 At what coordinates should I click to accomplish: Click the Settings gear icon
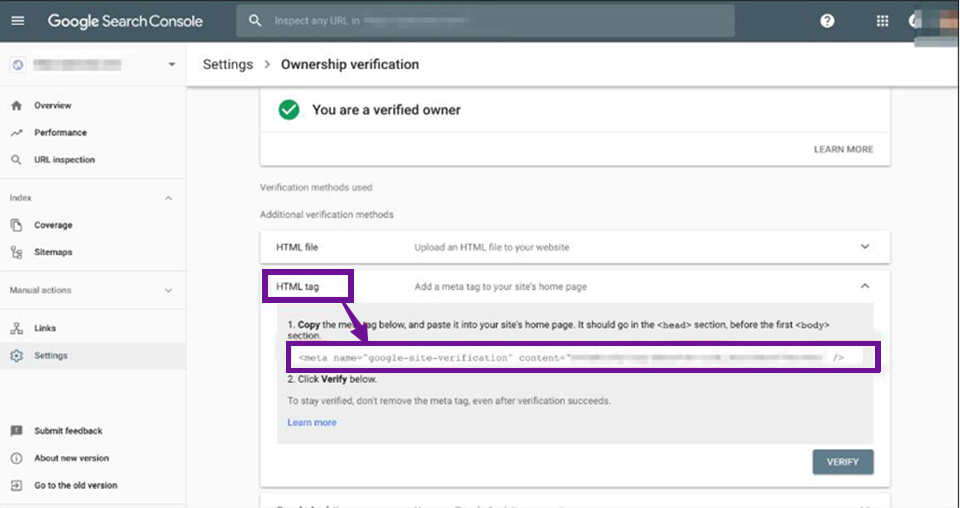17,356
